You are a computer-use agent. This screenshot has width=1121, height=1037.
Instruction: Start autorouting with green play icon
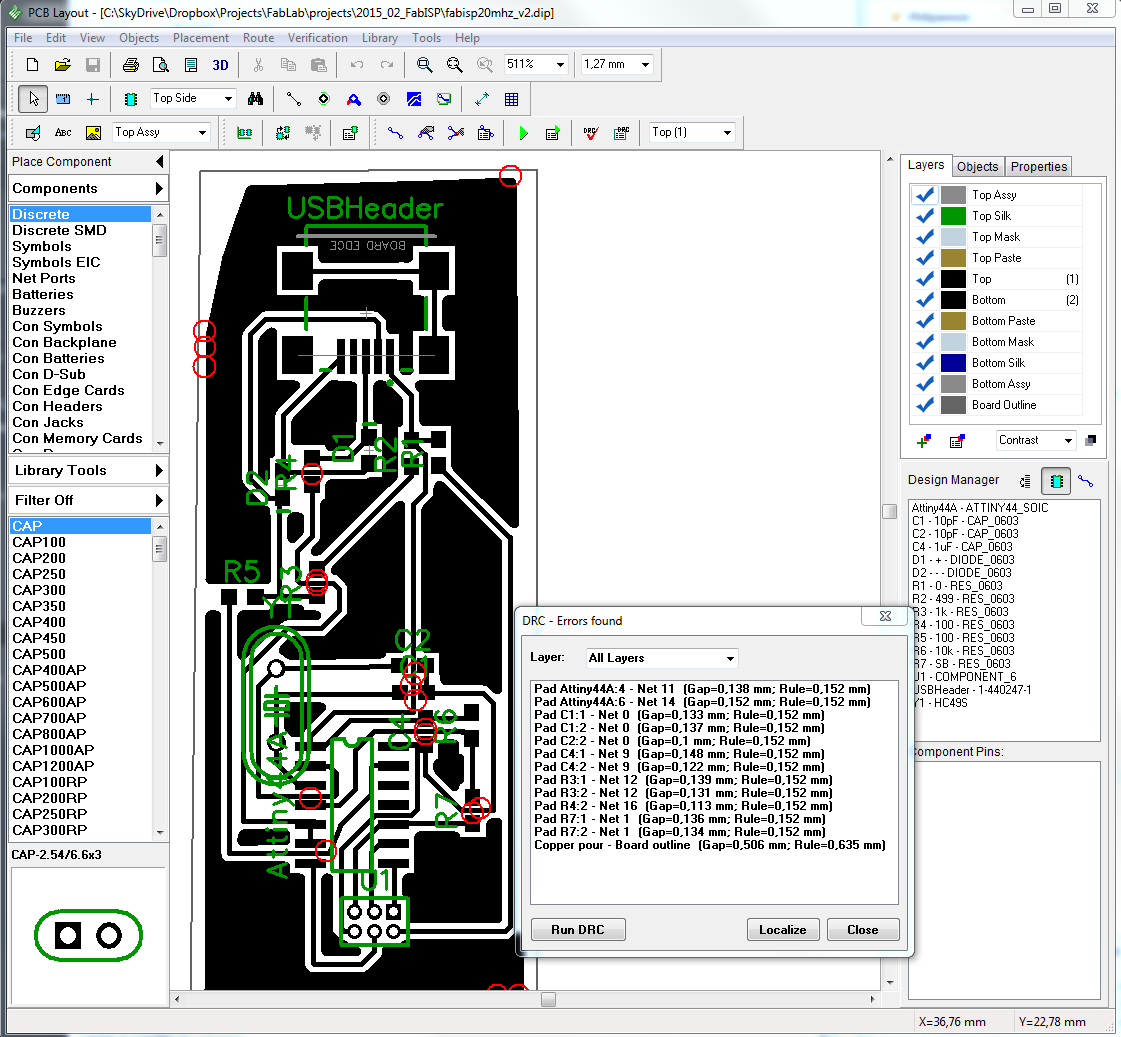tap(523, 132)
